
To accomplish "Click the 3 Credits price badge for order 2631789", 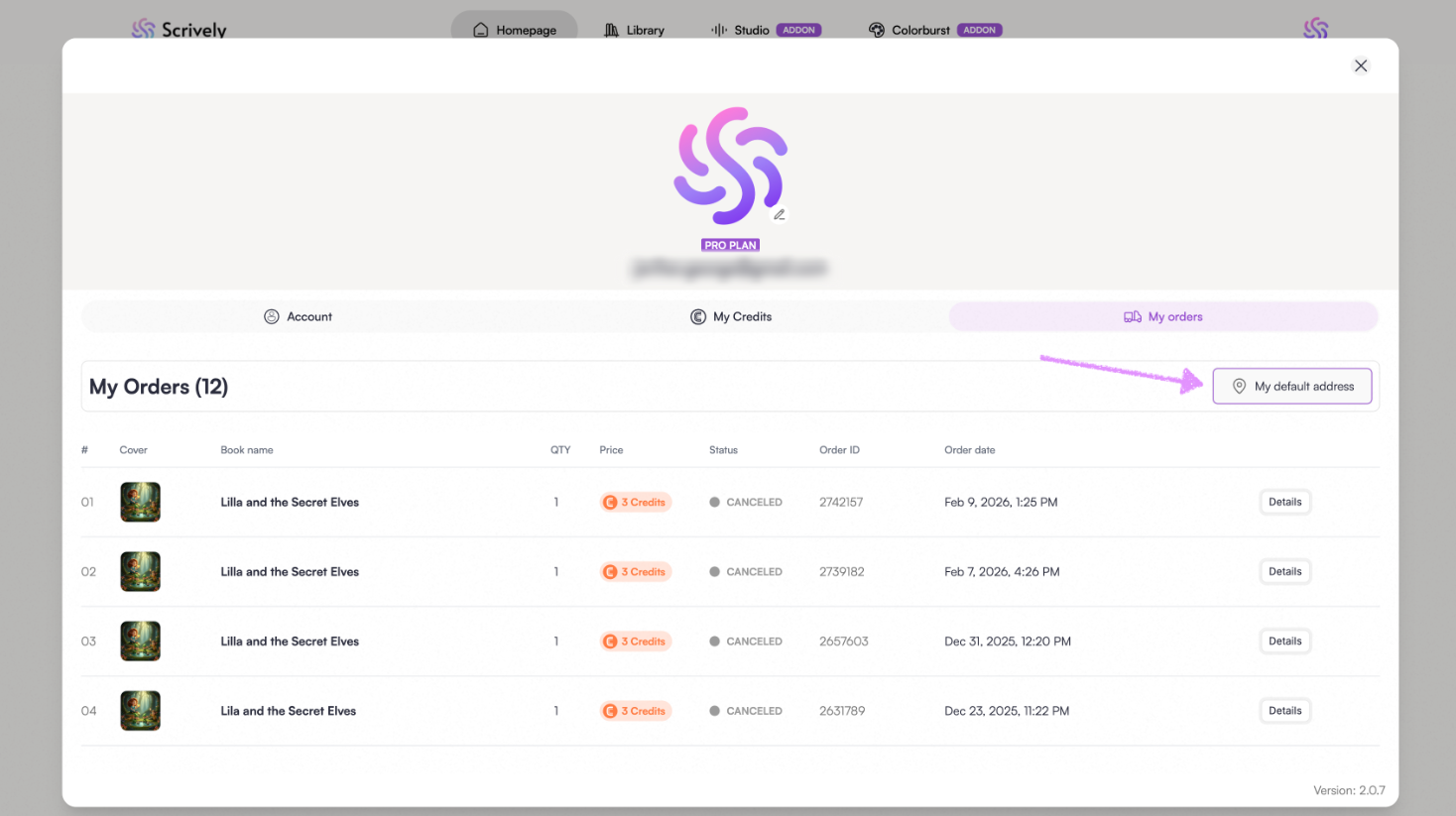I will coord(636,710).
